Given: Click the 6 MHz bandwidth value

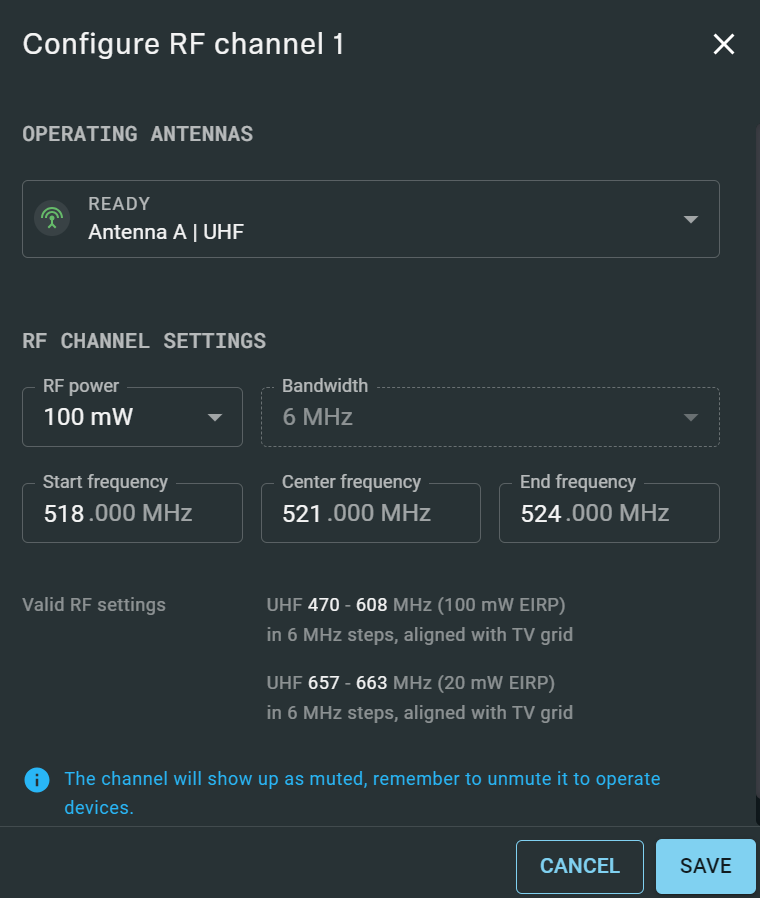Looking at the screenshot, I should (318, 417).
